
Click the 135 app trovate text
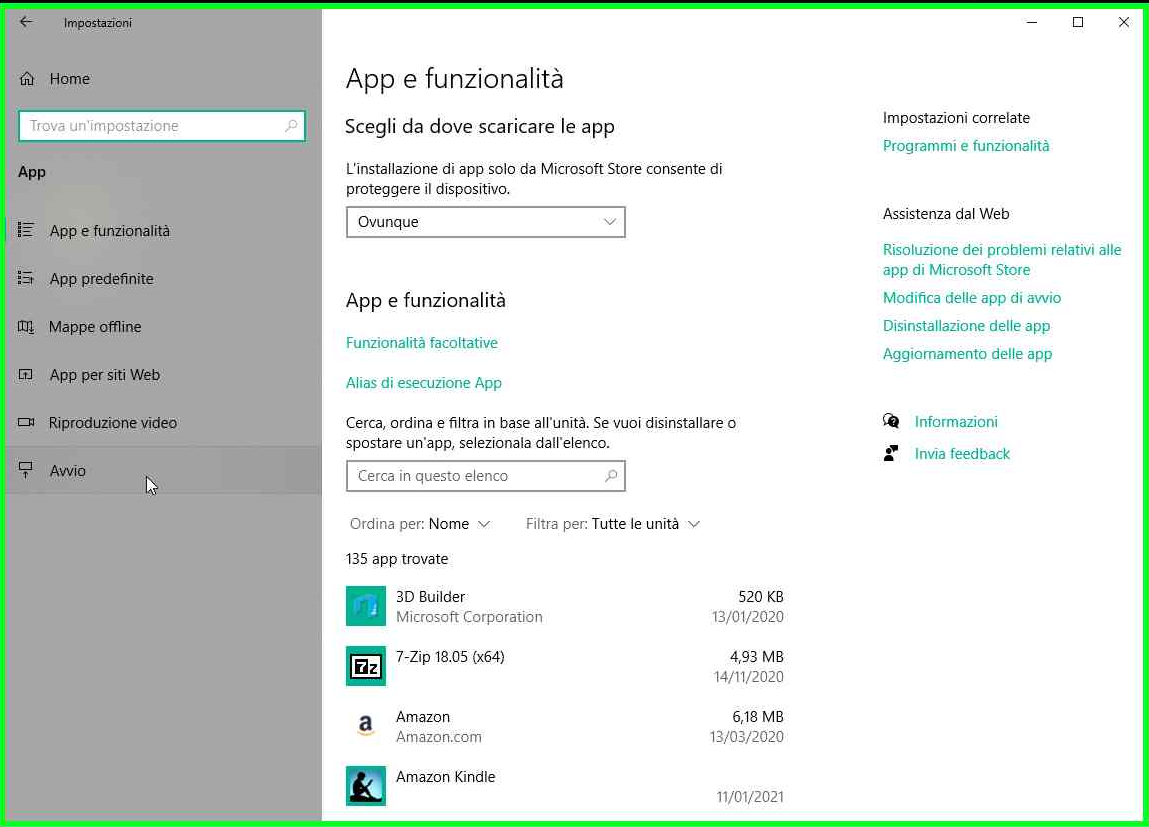pyautogui.click(x=396, y=559)
